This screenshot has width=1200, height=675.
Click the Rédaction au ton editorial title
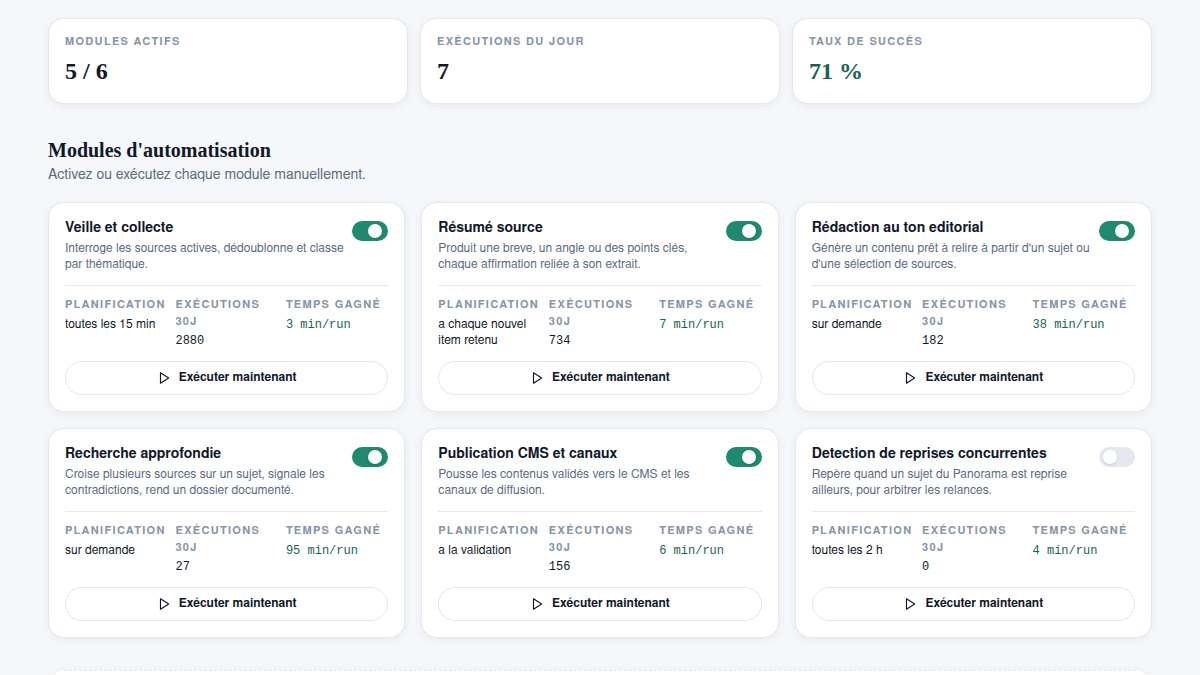click(897, 227)
